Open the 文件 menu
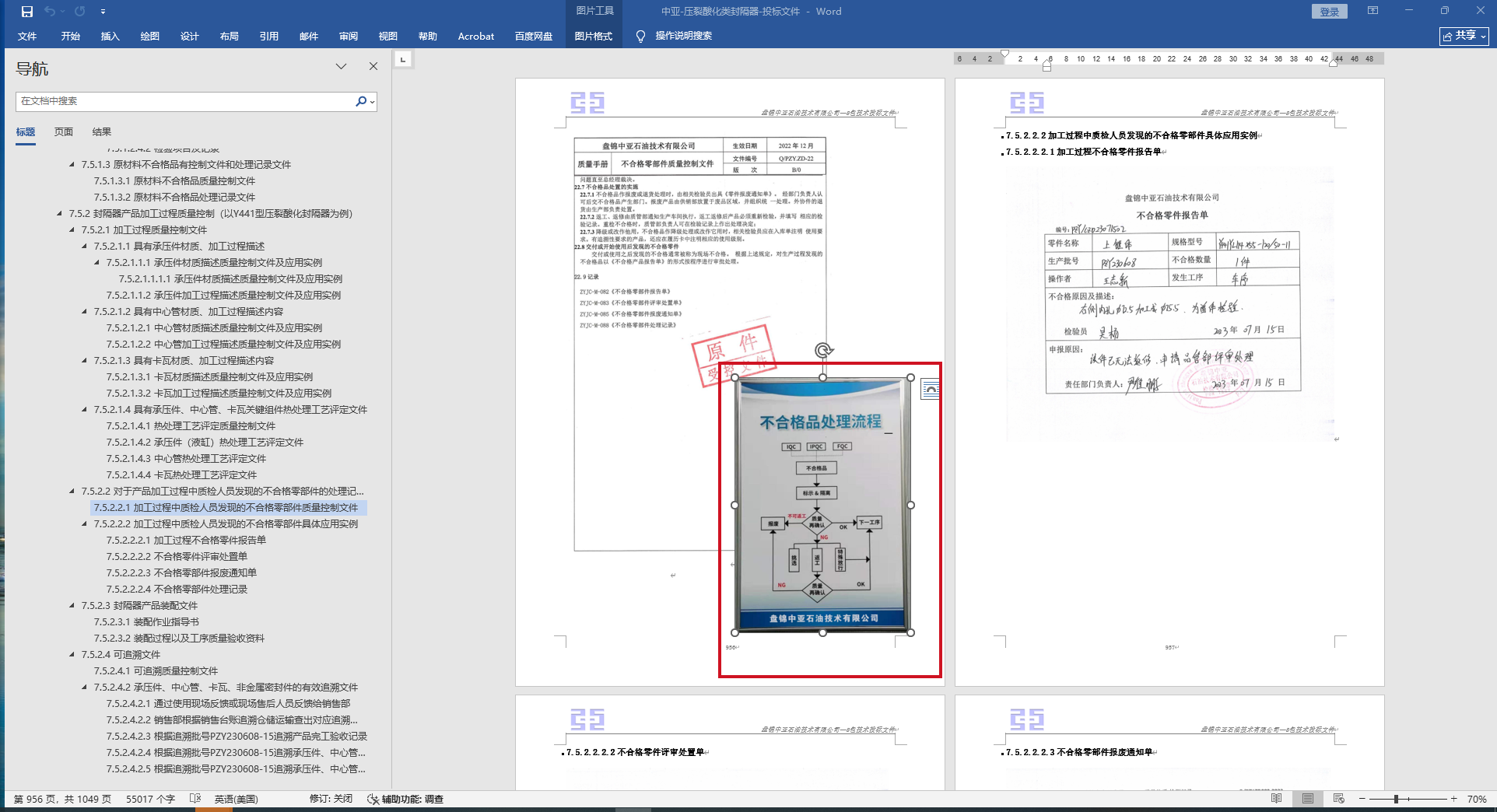 pos(27,36)
